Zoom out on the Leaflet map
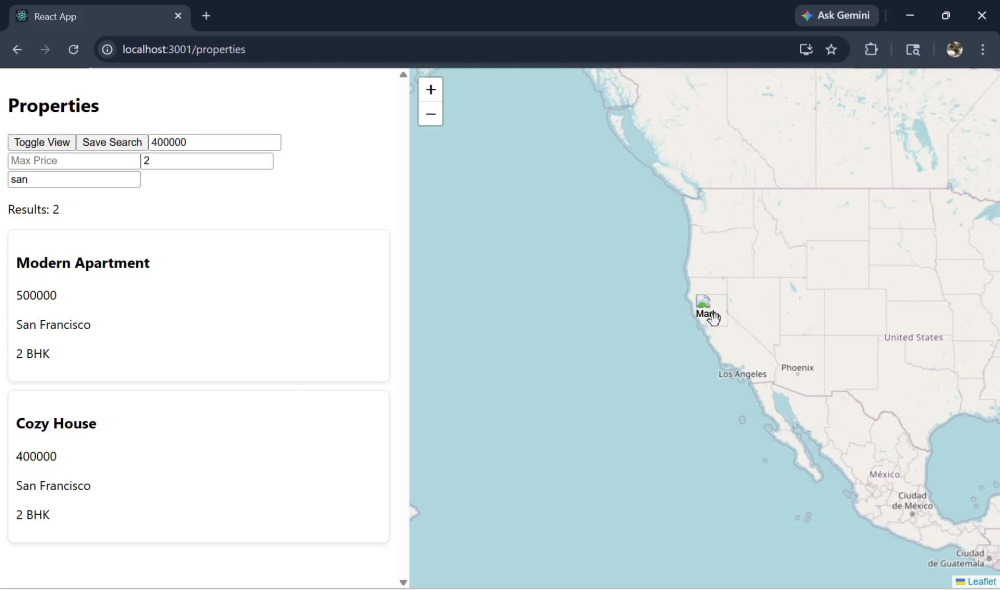Viewport: 1000px width, 590px height. tap(430, 114)
